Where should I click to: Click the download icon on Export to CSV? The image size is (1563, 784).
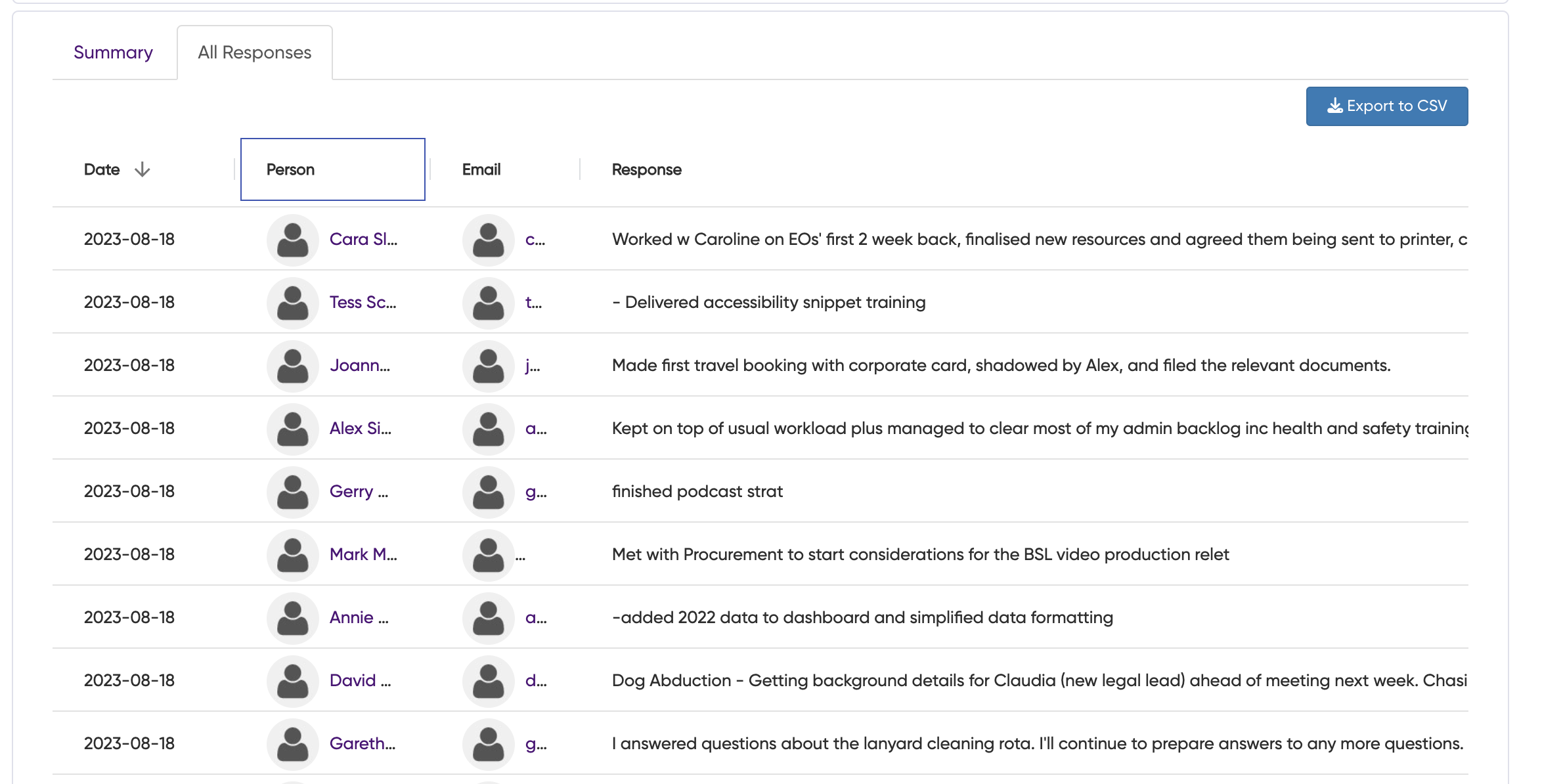tap(1334, 106)
